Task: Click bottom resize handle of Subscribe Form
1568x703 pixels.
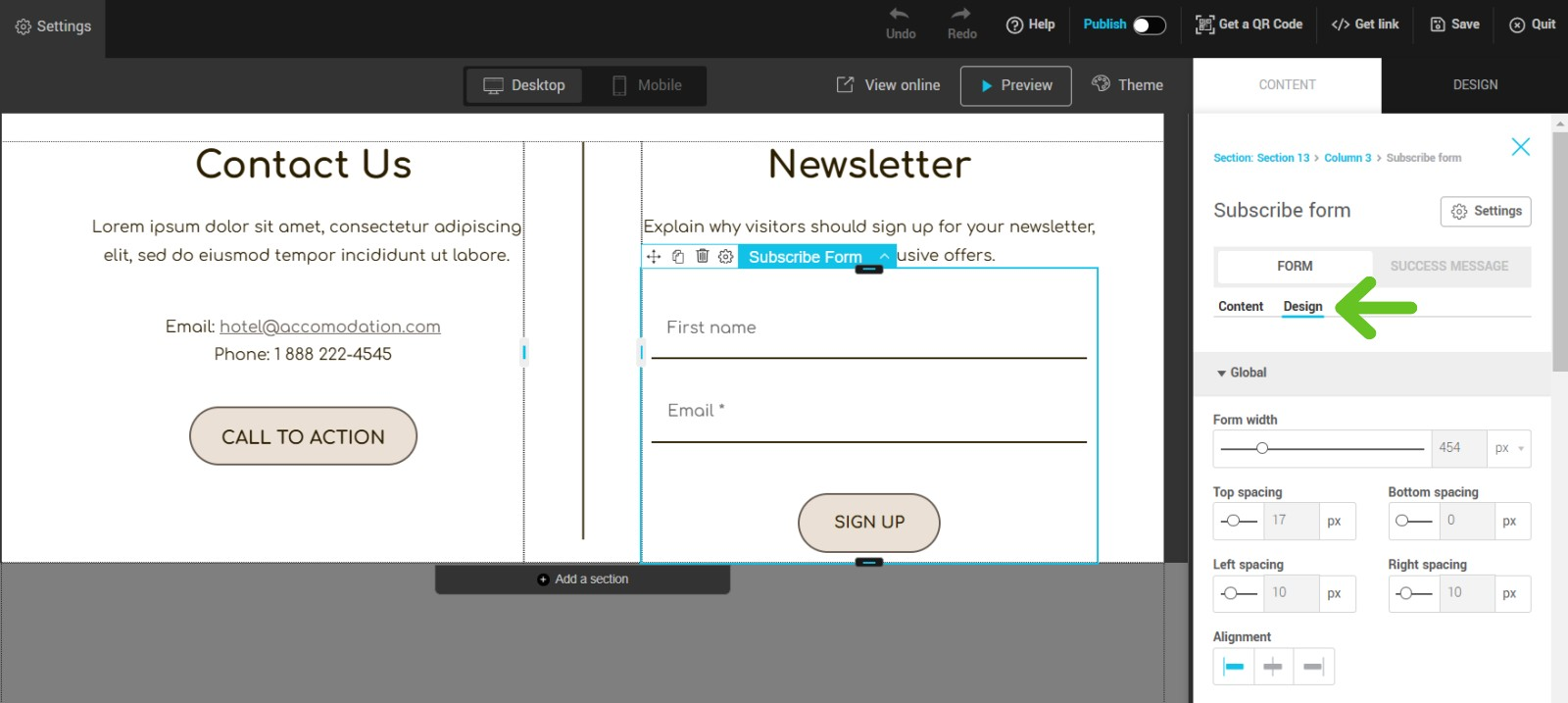Action: click(869, 563)
